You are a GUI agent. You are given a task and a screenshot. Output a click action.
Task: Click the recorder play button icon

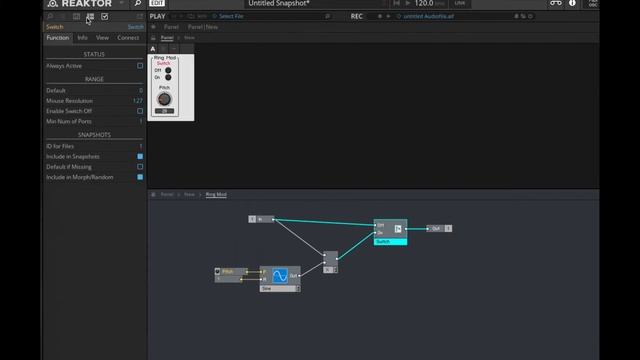388,16
